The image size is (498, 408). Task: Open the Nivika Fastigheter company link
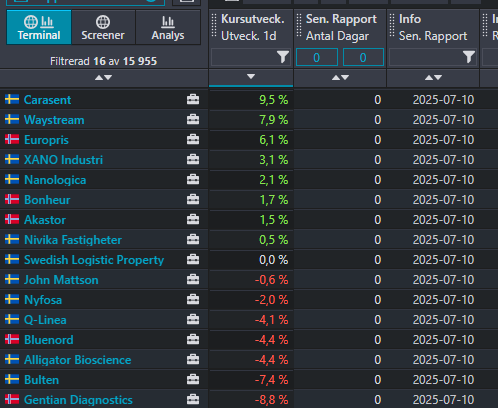pyautogui.click(x=73, y=240)
